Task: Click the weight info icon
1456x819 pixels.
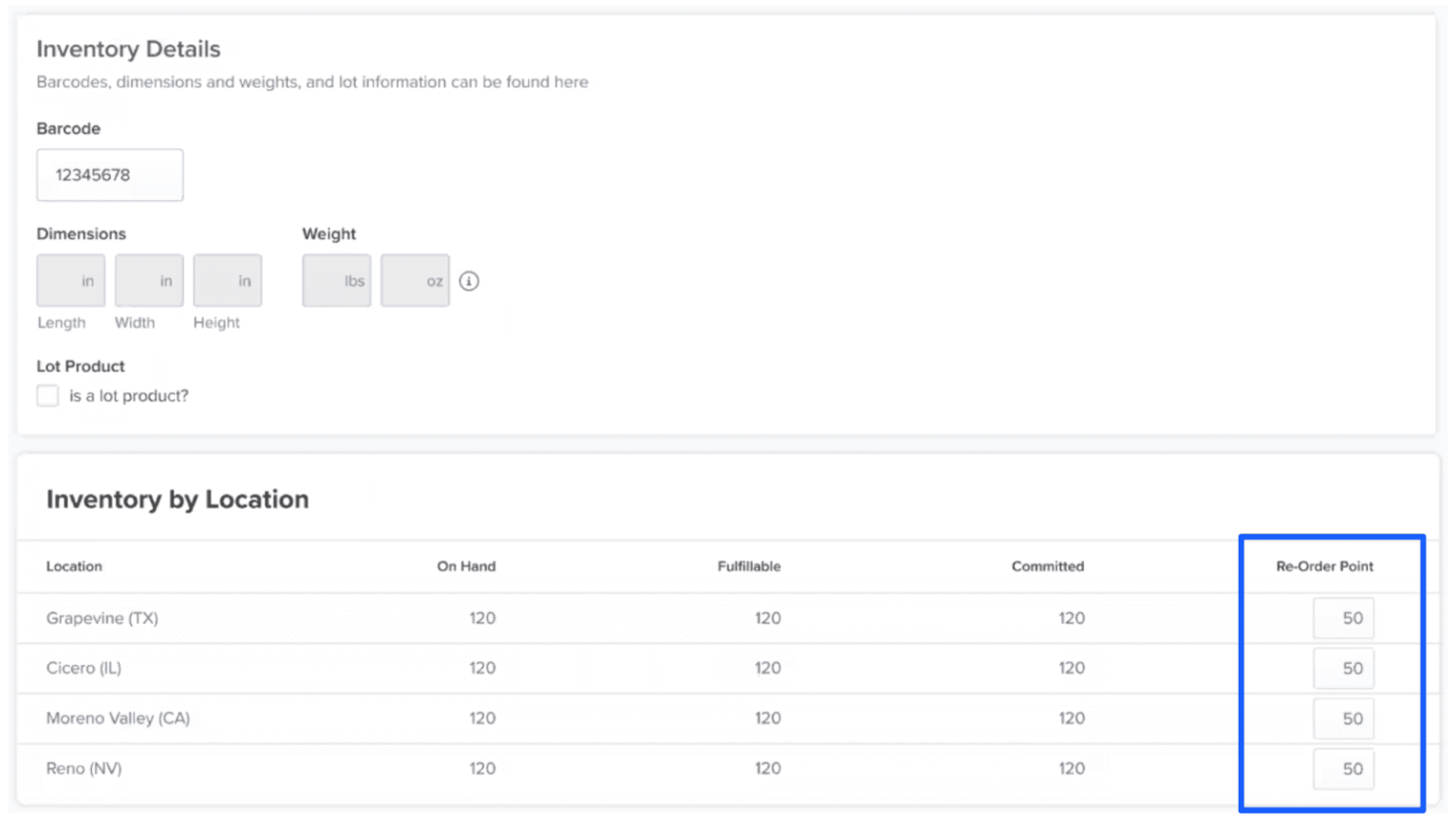Action: pos(469,281)
